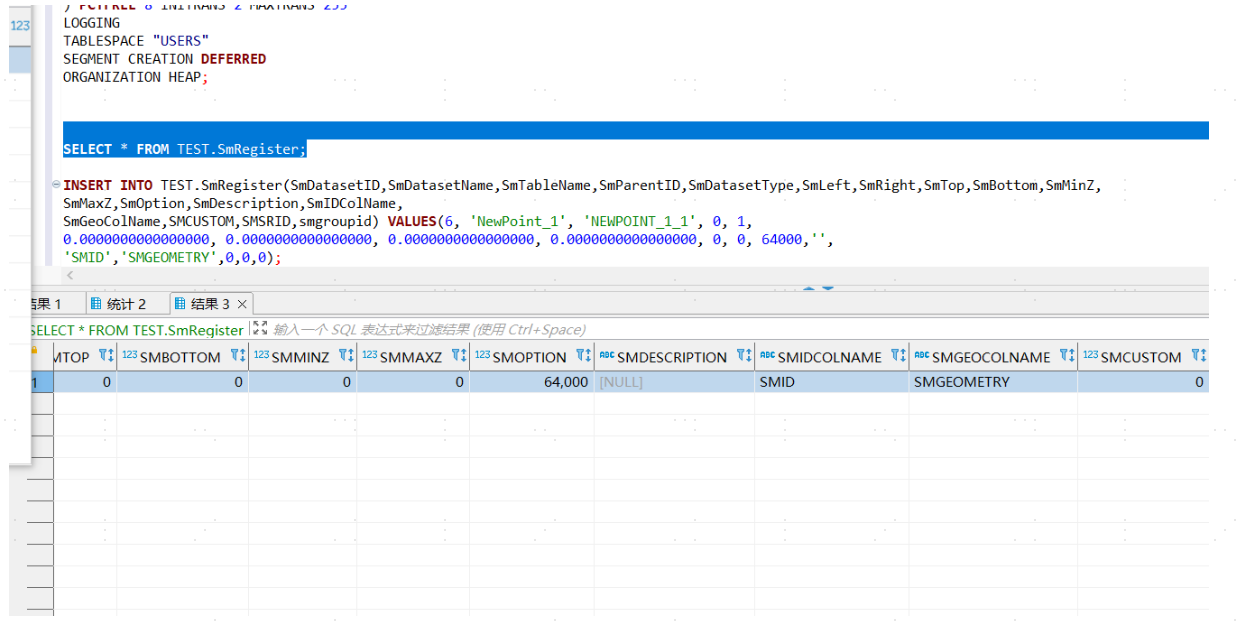Click the SMCUSTOM column filter/sort icon

point(1198,356)
